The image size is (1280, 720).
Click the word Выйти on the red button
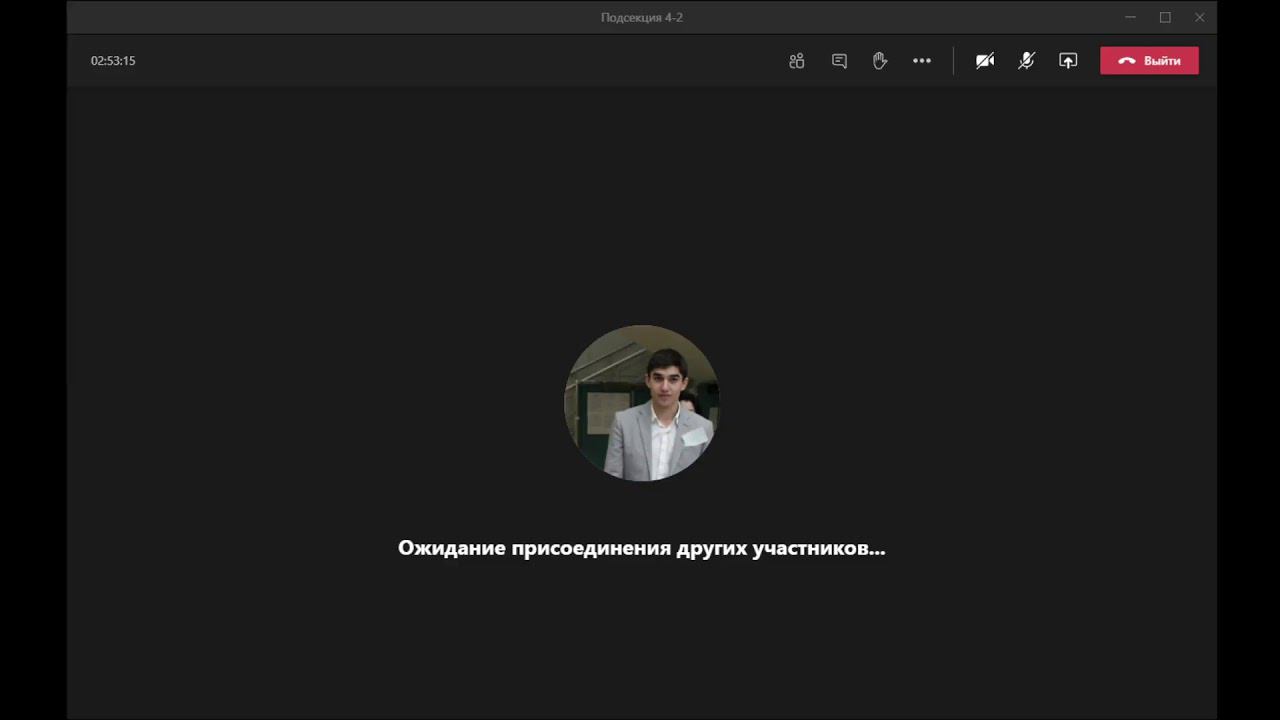[x=1162, y=61]
